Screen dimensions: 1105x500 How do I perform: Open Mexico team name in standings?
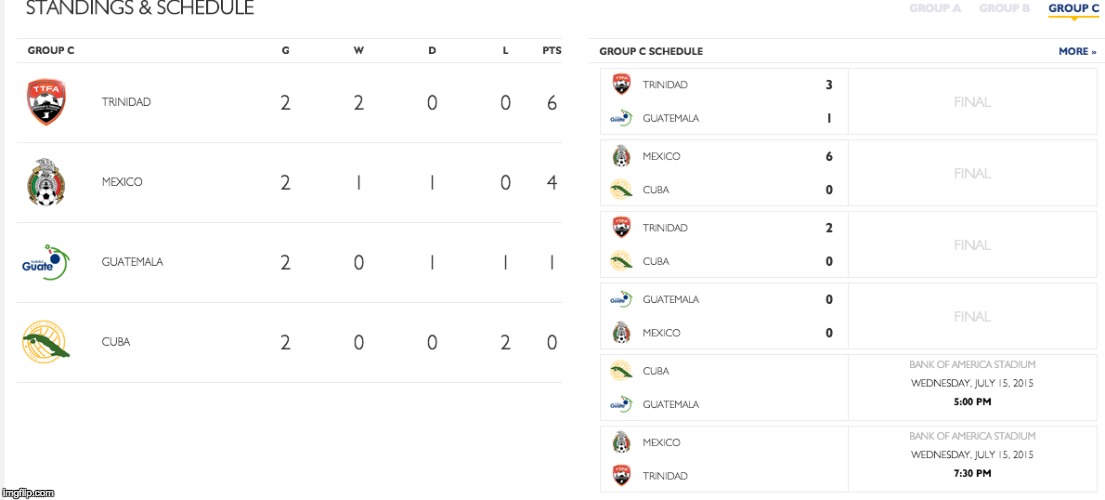point(122,182)
